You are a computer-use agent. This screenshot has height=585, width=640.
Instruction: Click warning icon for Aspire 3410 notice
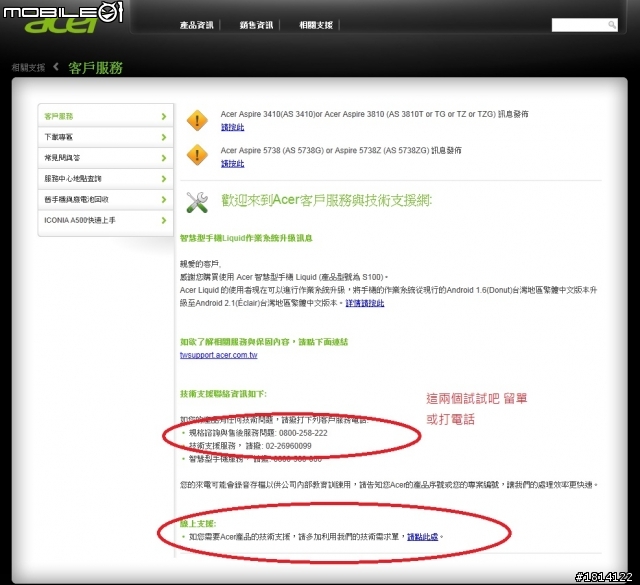pos(197,120)
